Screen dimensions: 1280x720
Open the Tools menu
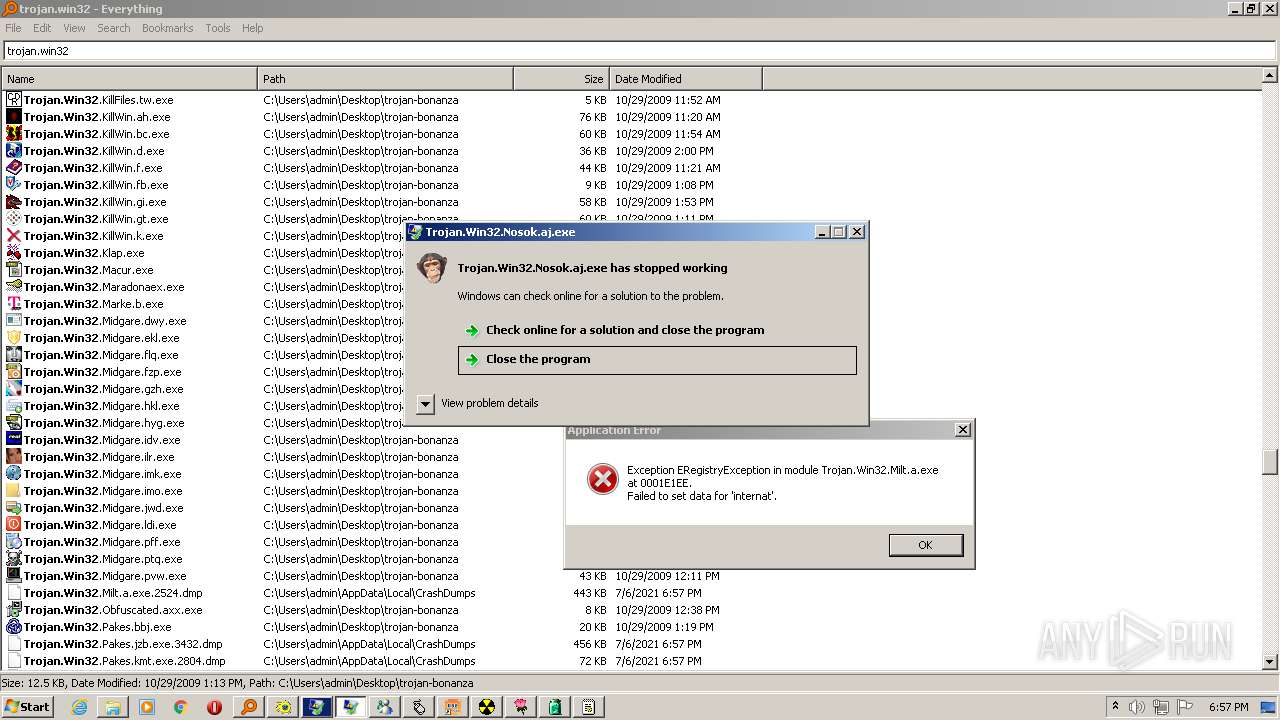point(218,28)
